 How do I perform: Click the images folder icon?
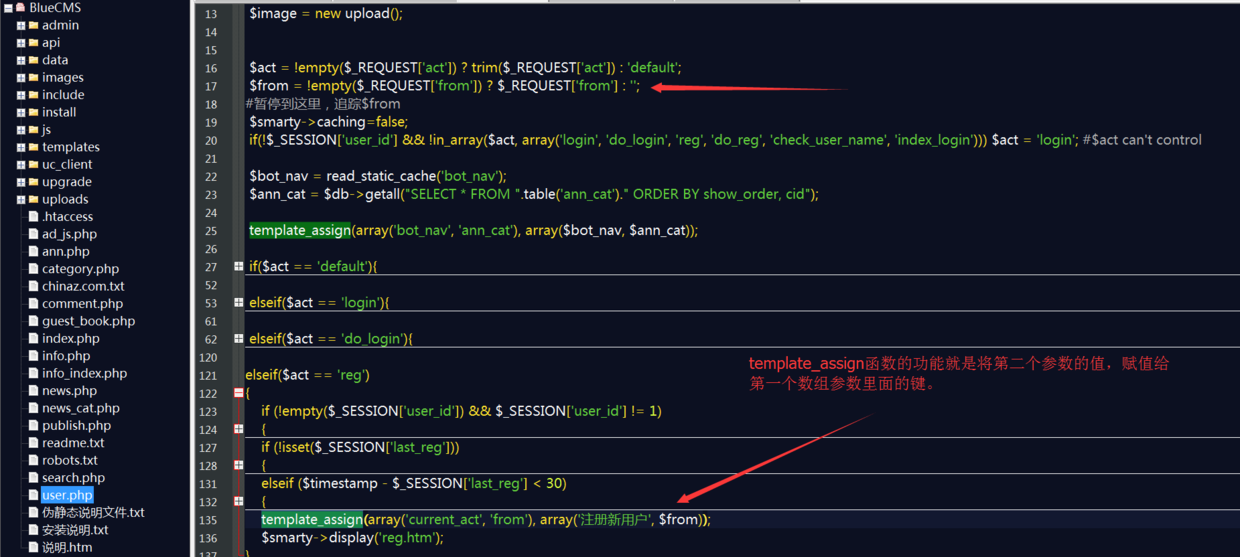(x=33, y=78)
